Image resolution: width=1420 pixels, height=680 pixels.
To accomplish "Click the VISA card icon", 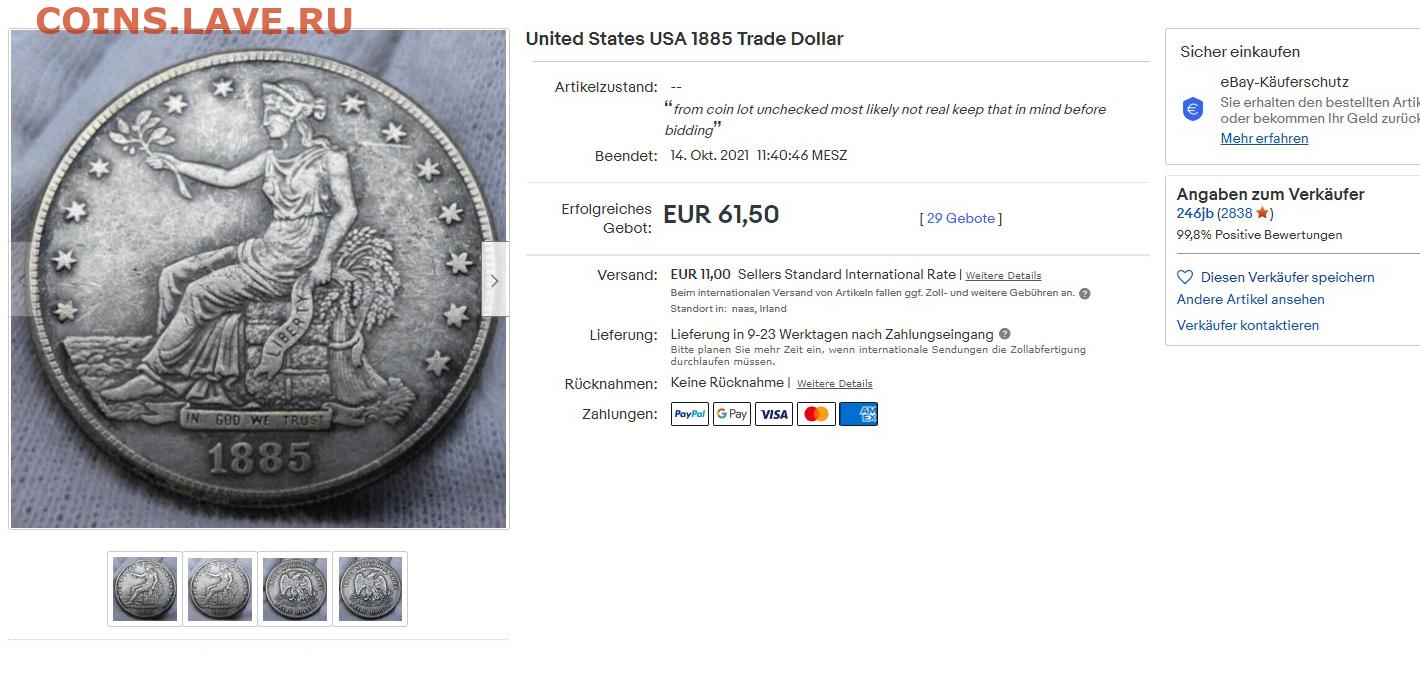I will (x=773, y=414).
